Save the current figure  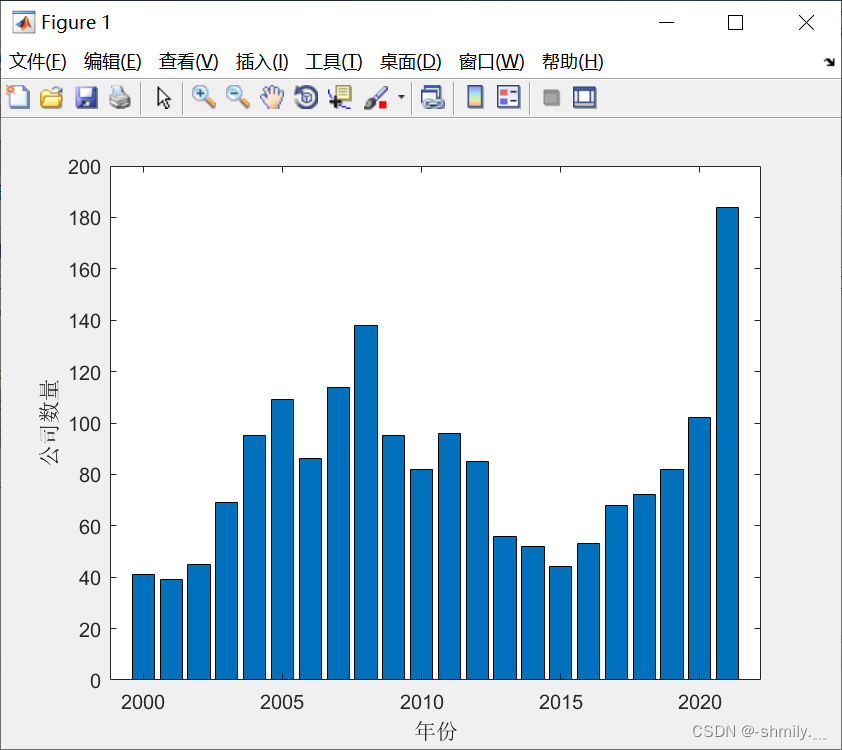click(x=86, y=97)
